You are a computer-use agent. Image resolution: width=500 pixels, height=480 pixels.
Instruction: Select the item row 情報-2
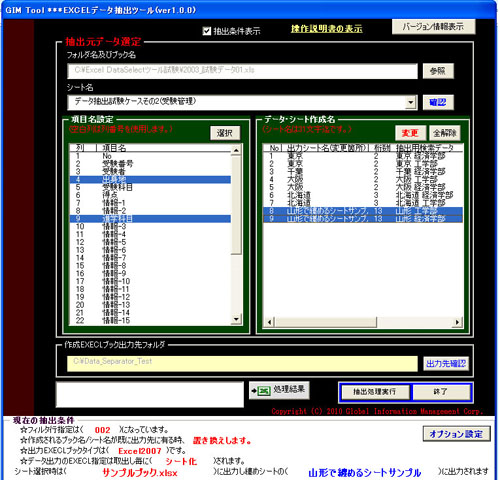pos(150,211)
